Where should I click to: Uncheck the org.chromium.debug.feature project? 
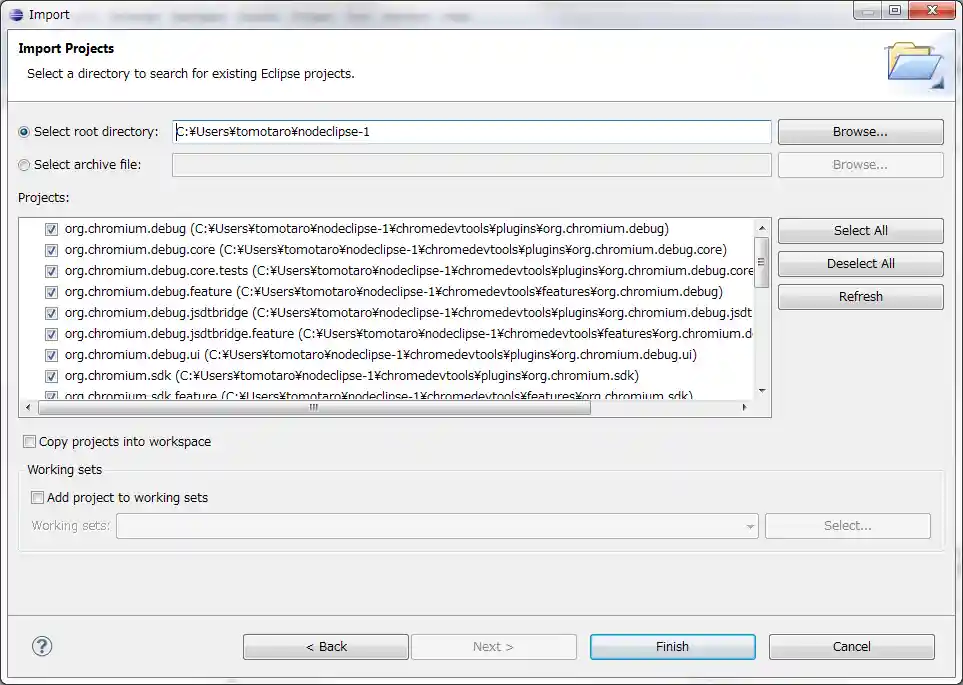pyautogui.click(x=51, y=291)
